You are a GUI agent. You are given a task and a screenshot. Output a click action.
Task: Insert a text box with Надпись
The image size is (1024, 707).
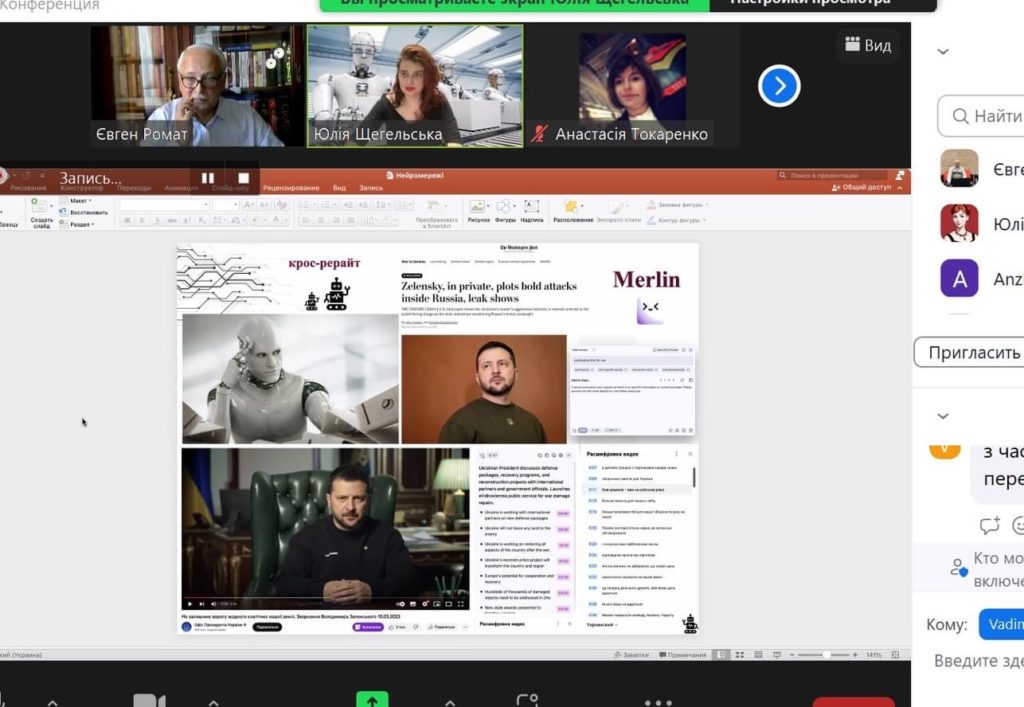click(x=532, y=212)
